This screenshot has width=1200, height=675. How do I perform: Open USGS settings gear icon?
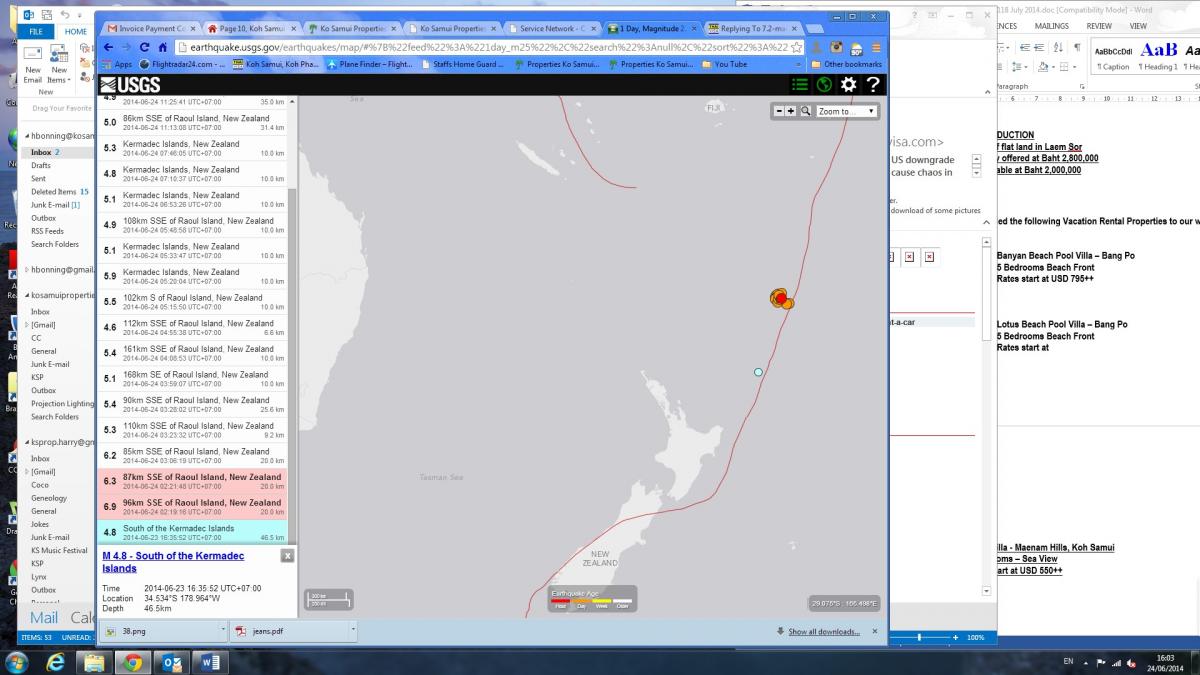coord(848,85)
